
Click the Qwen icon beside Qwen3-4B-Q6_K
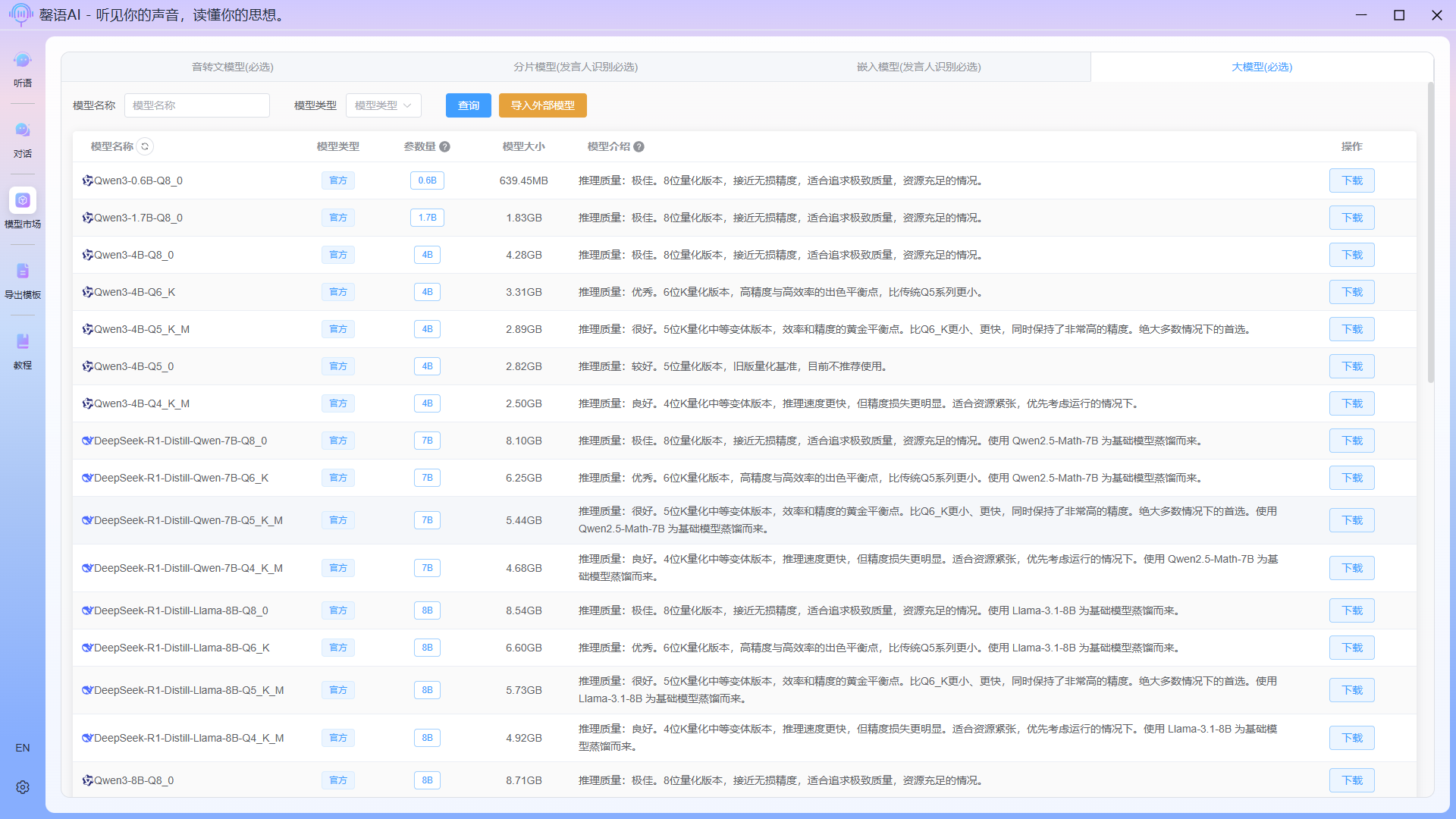(87, 292)
